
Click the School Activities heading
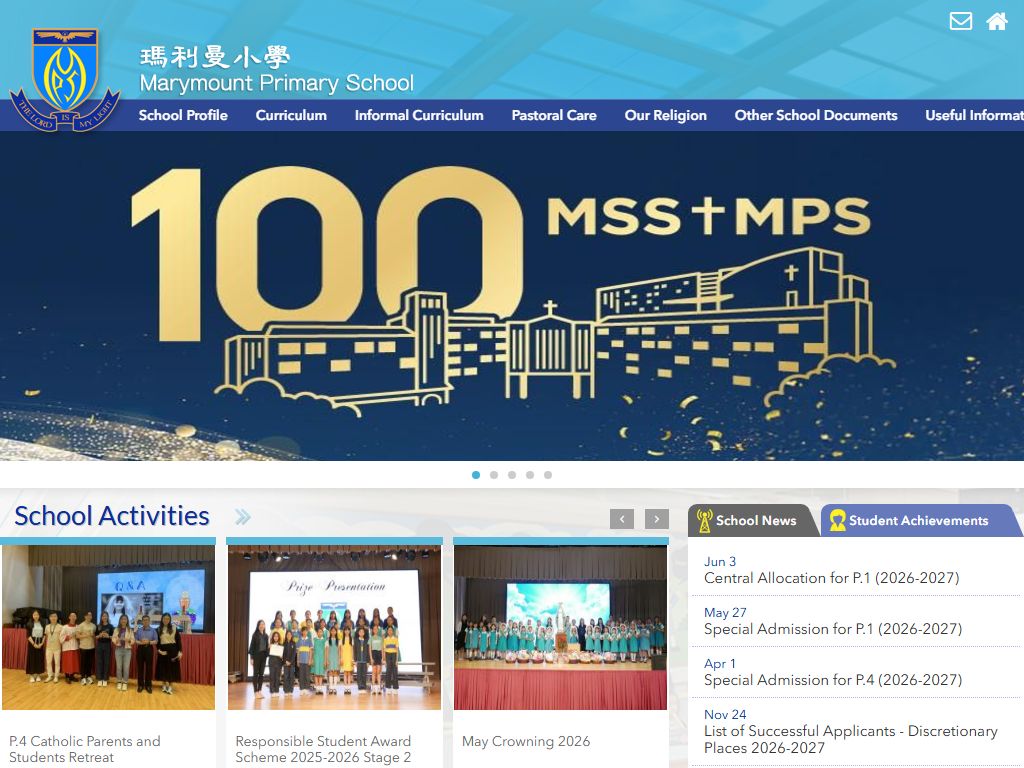tap(112, 516)
